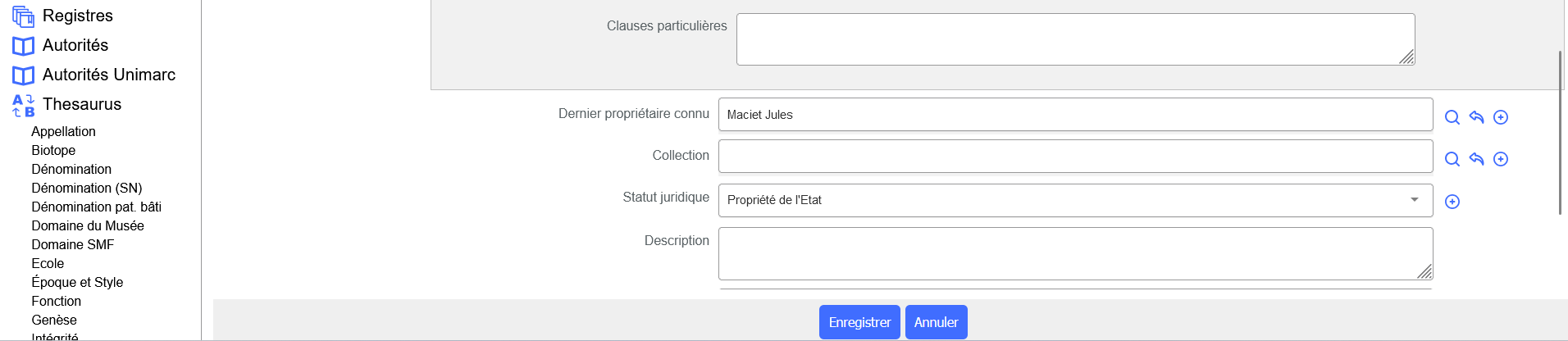Click reply arrow icon beside Collection field
The height and width of the screenshot is (341, 1568).
[x=1476, y=159]
